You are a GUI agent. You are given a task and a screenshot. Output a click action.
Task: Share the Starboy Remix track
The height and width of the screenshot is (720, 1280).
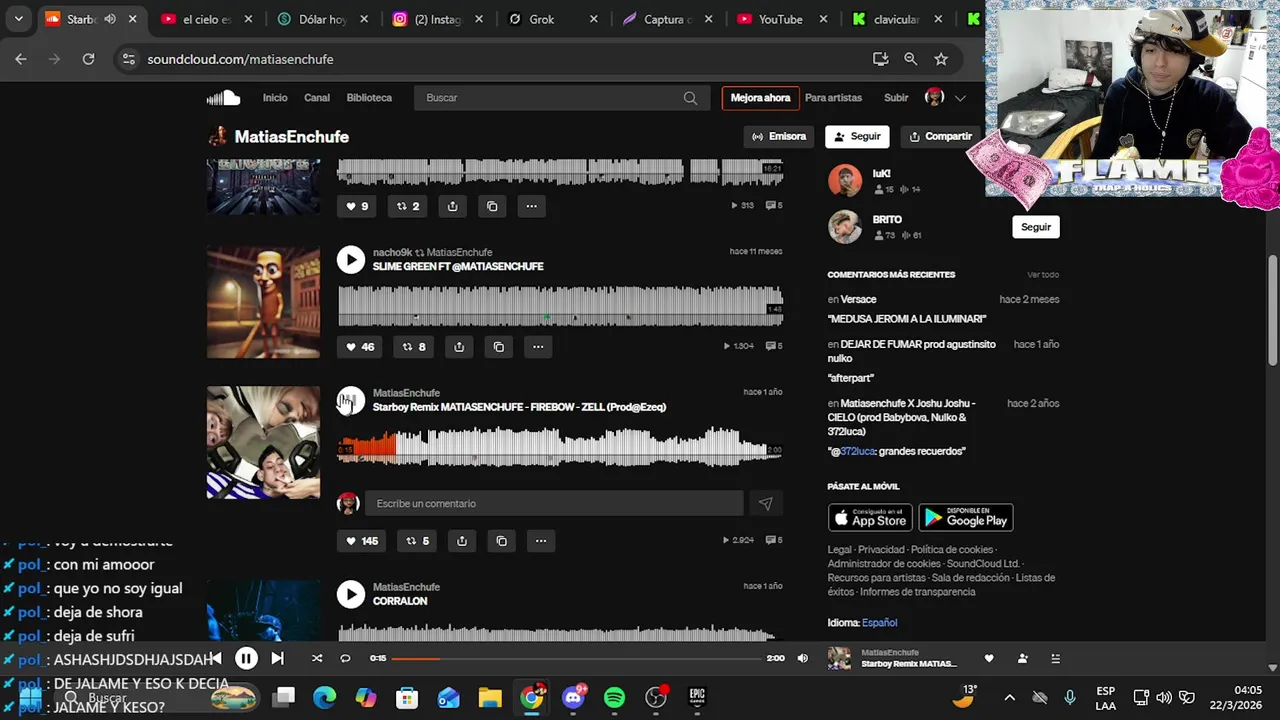[462, 541]
